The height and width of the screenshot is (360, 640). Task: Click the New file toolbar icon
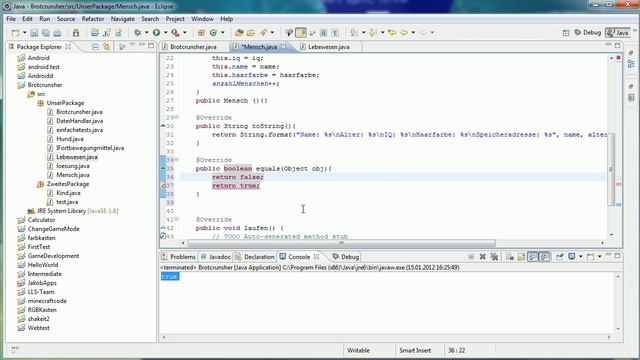click(x=16, y=33)
